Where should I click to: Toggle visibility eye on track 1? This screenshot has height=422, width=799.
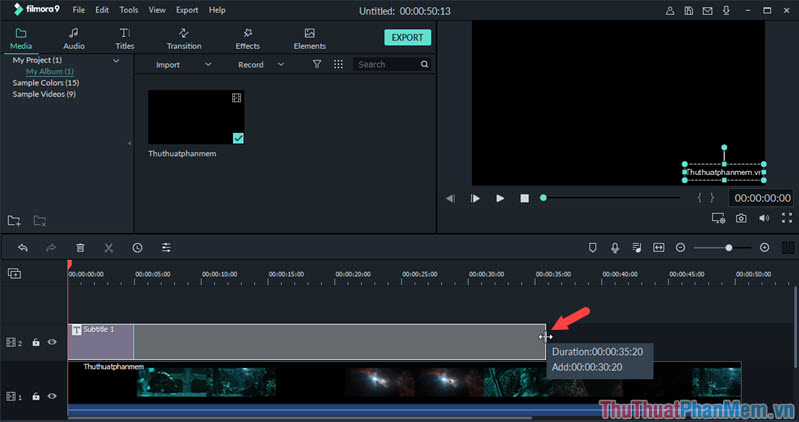[x=52, y=396]
